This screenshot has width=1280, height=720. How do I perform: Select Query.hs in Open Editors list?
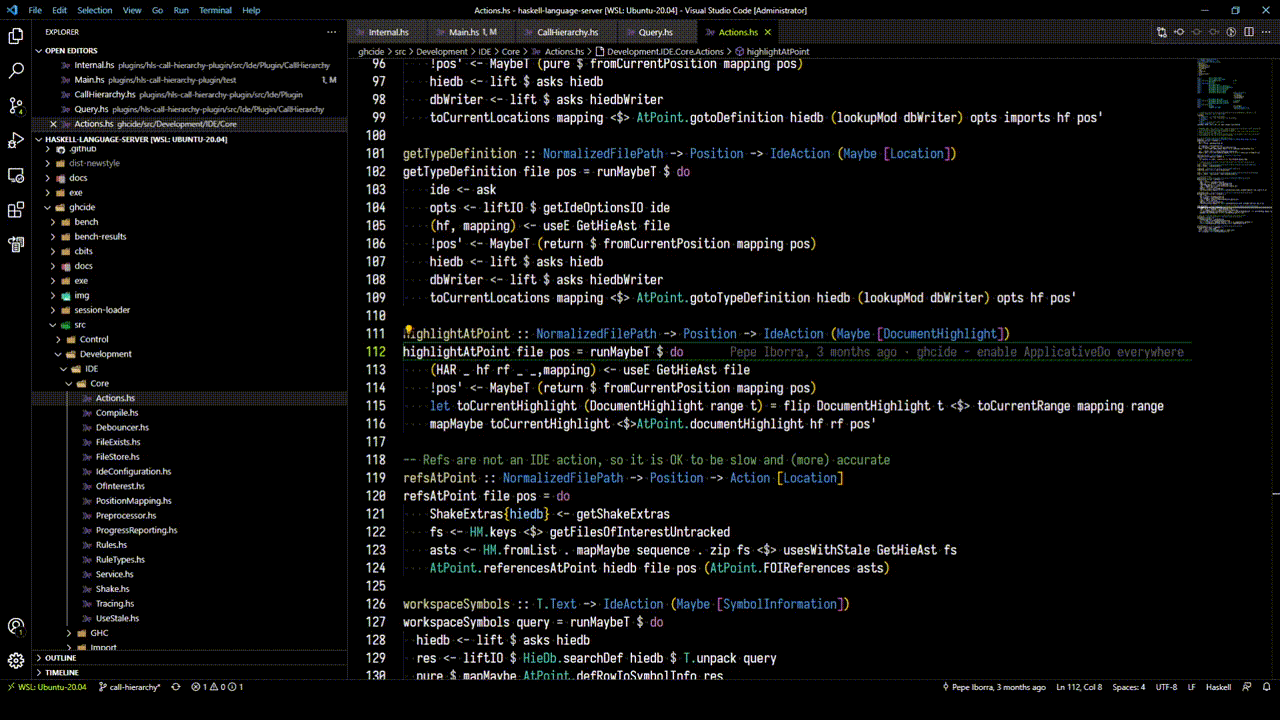click(x=189, y=109)
